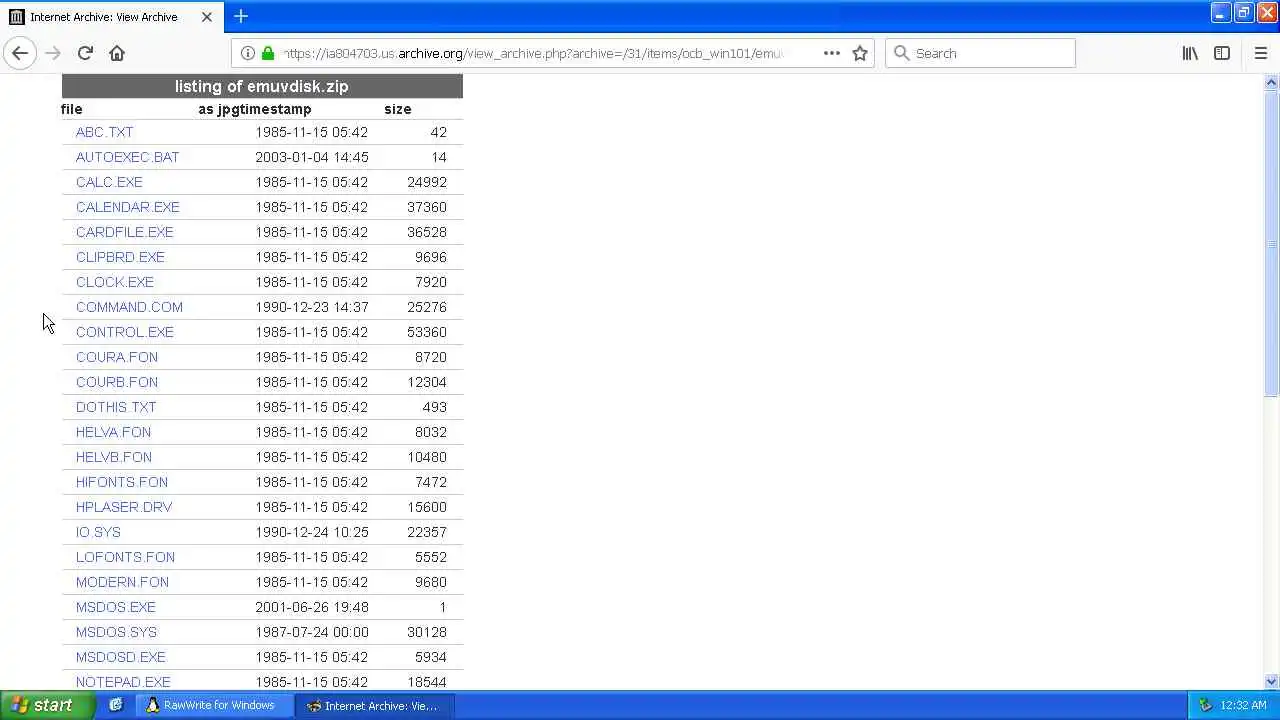Open a new tab with plus button
Image resolution: width=1280 pixels, height=720 pixels.
click(x=241, y=16)
